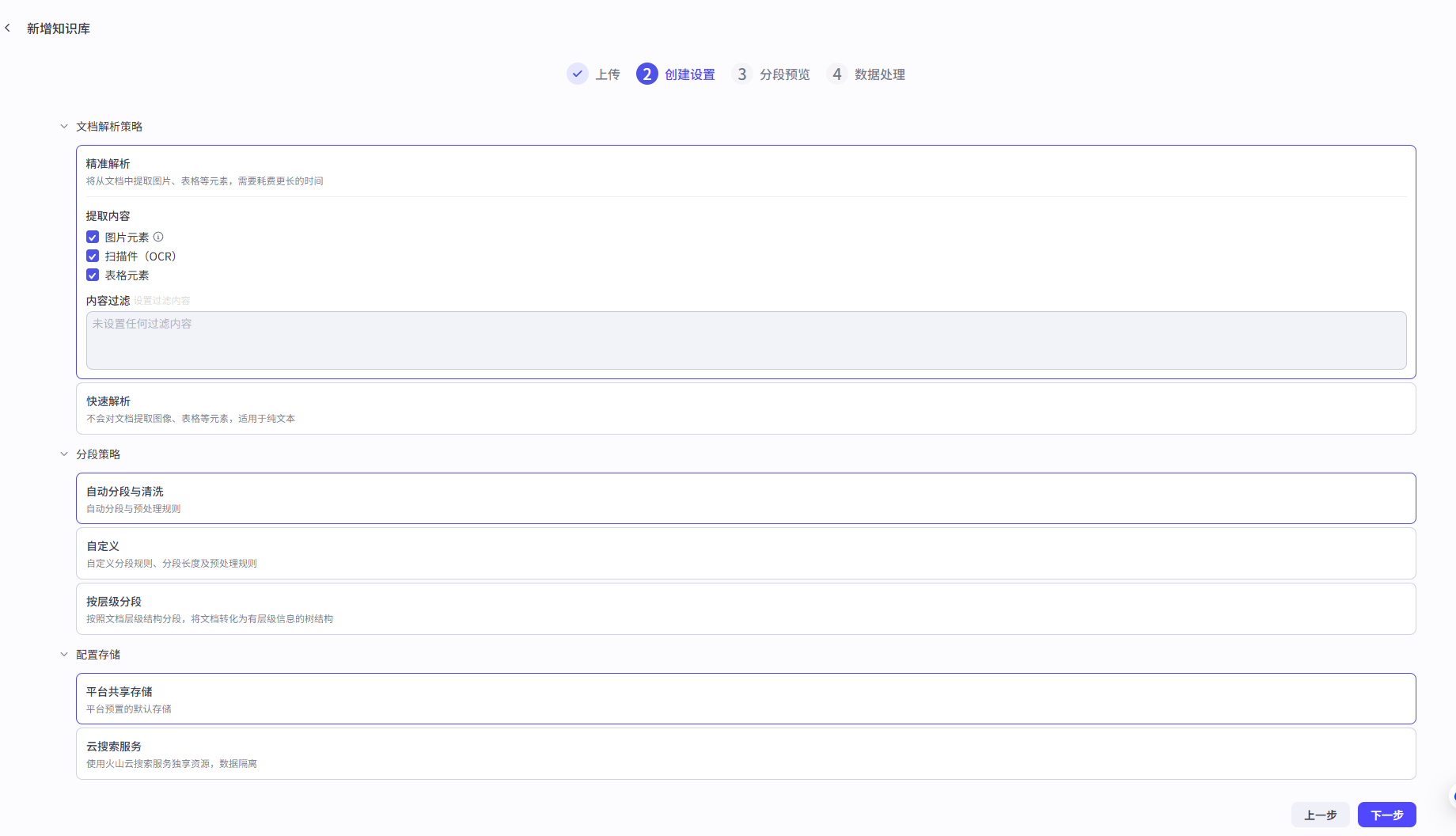Click the step 3 number for 分段预览
The height and width of the screenshot is (836, 1456).
click(742, 74)
